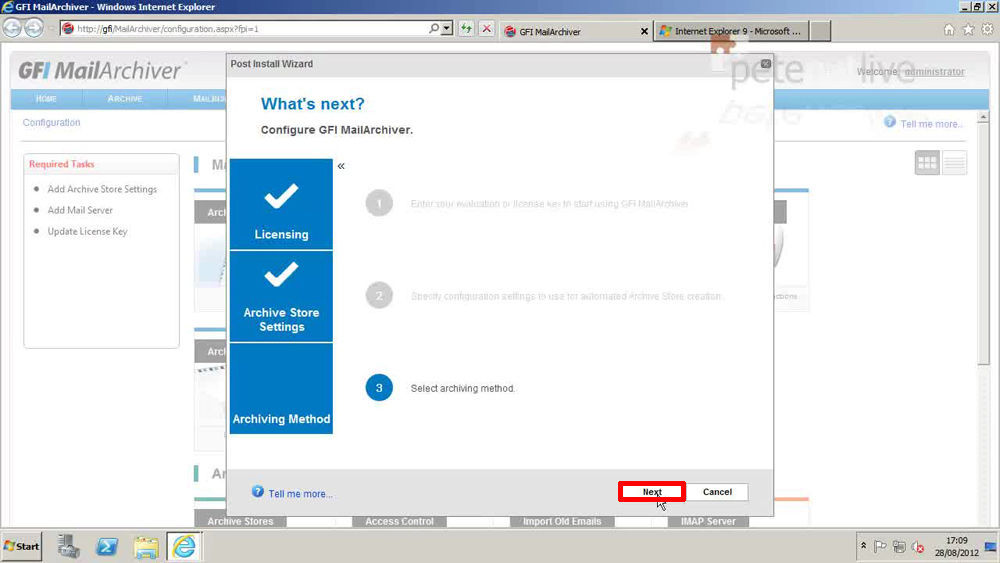This screenshot has width=1000, height=563.
Task: Select the Archiving Method step tile
Action: [281, 388]
